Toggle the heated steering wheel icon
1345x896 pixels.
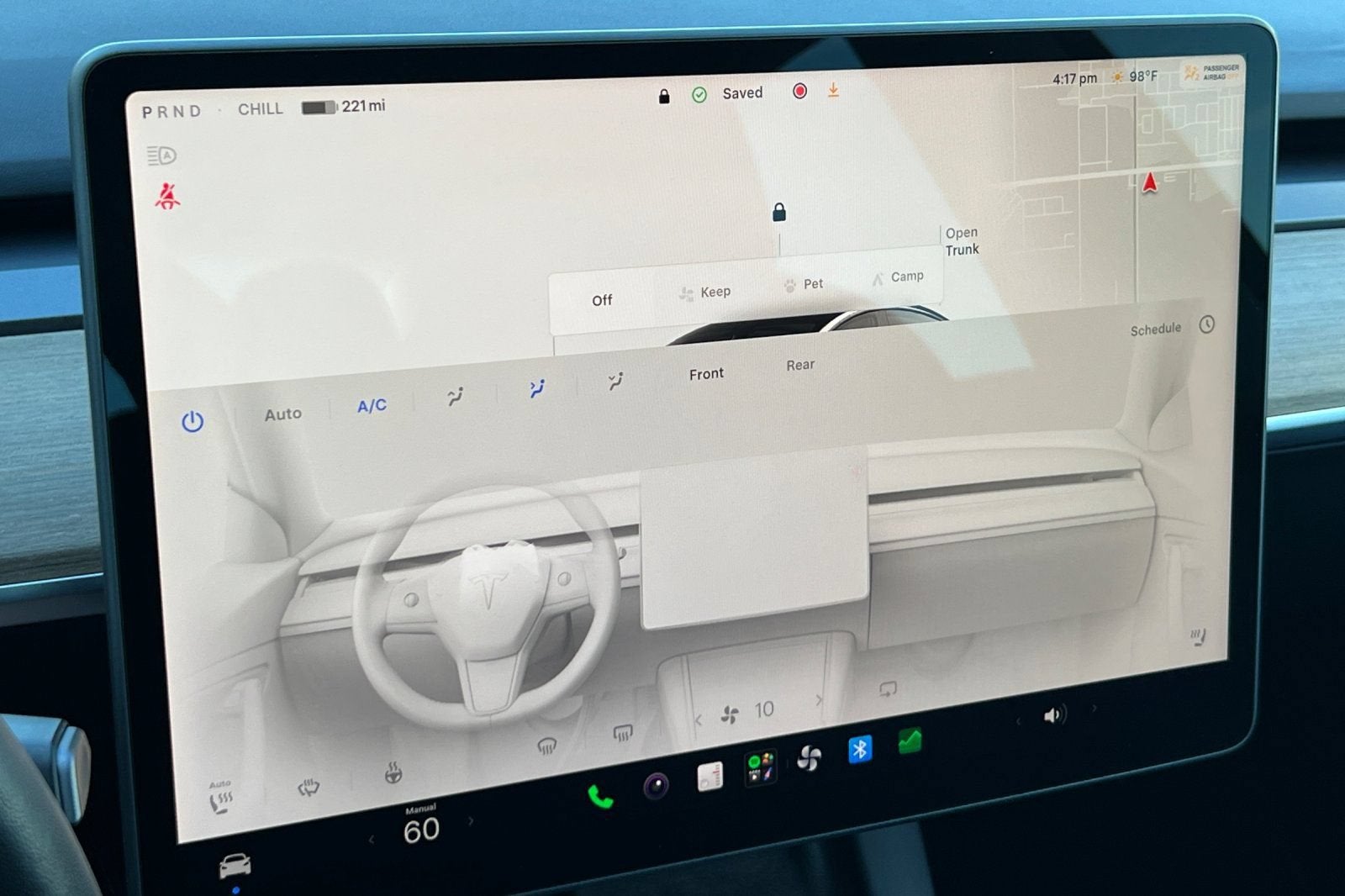click(393, 772)
